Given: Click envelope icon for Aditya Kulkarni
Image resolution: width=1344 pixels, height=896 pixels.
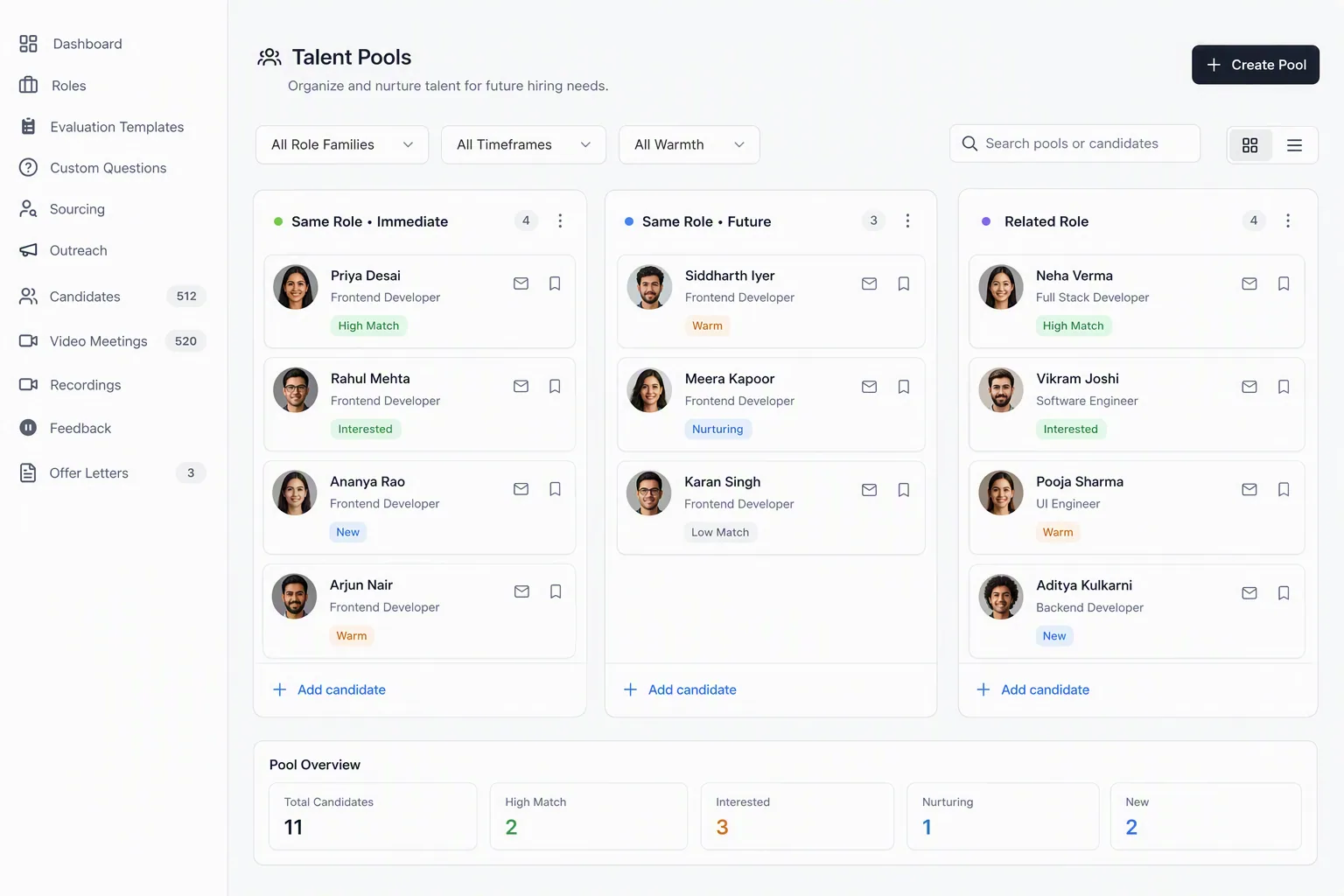Looking at the screenshot, I should [x=1249, y=593].
